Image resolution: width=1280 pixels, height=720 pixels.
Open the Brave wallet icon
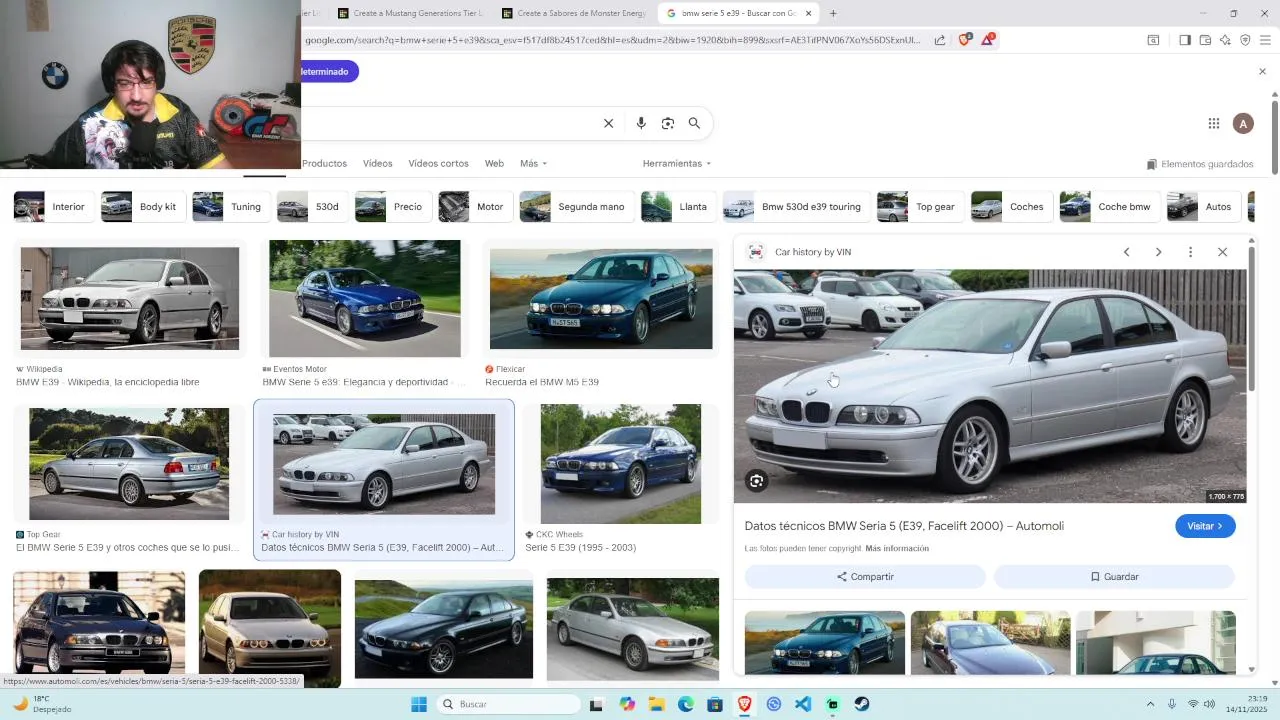(x=1205, y=40)
